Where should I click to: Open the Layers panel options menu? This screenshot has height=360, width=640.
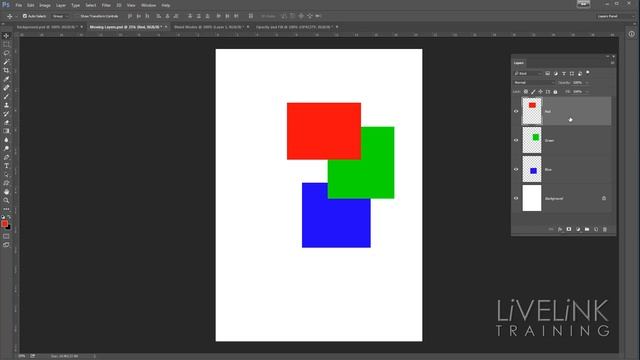tap(612, 63)
